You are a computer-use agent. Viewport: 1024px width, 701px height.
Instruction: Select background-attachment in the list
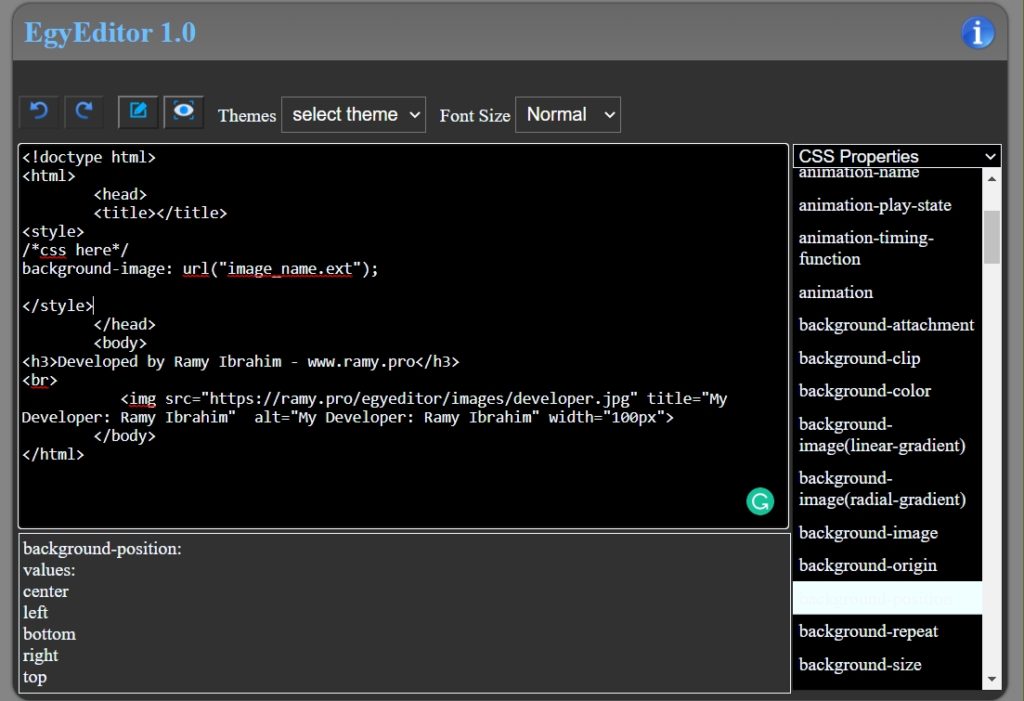[886, 325]
